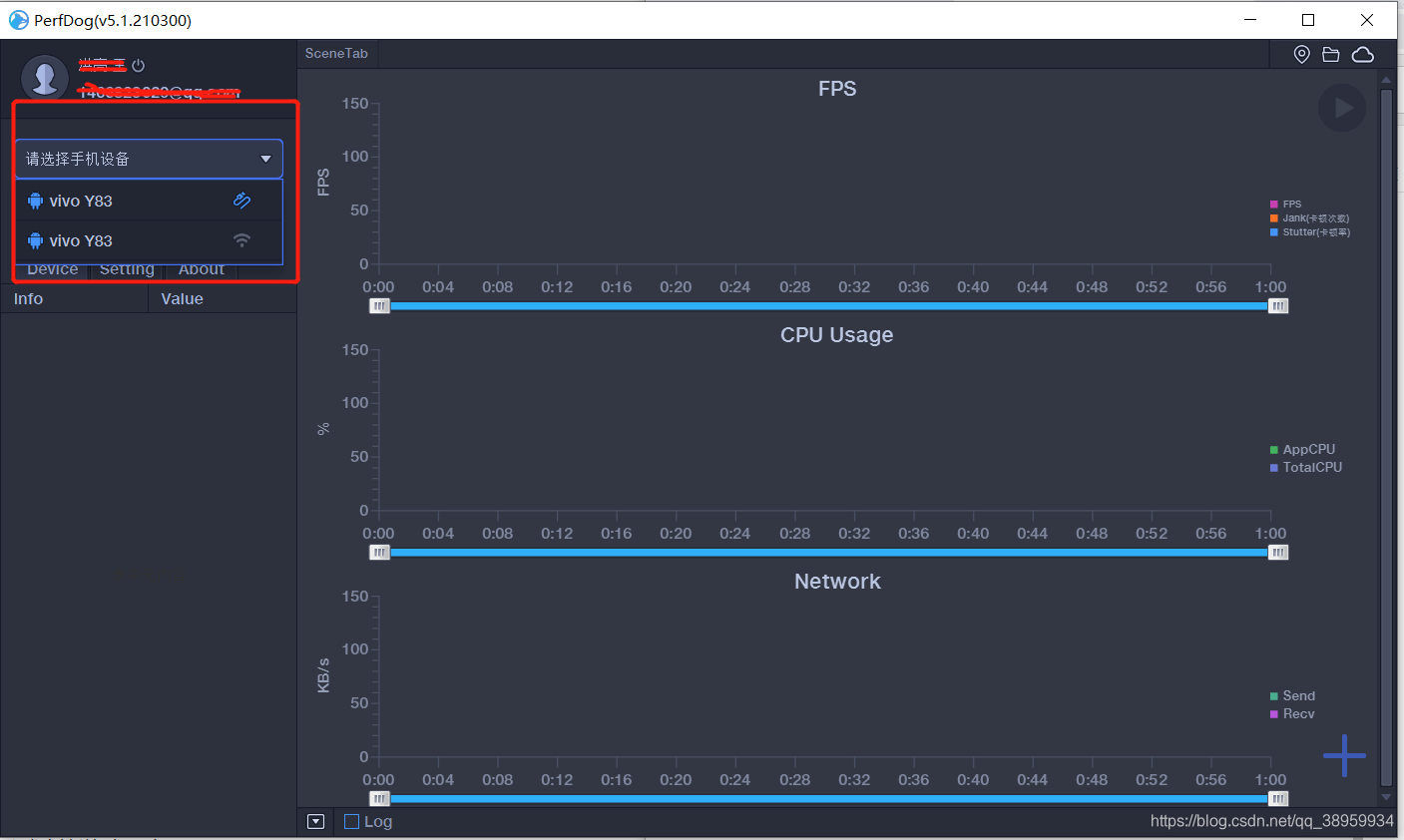The image size is (1404, 840).
Task: Click the charts vertical scrollbar track
Action: [1386, 439]
